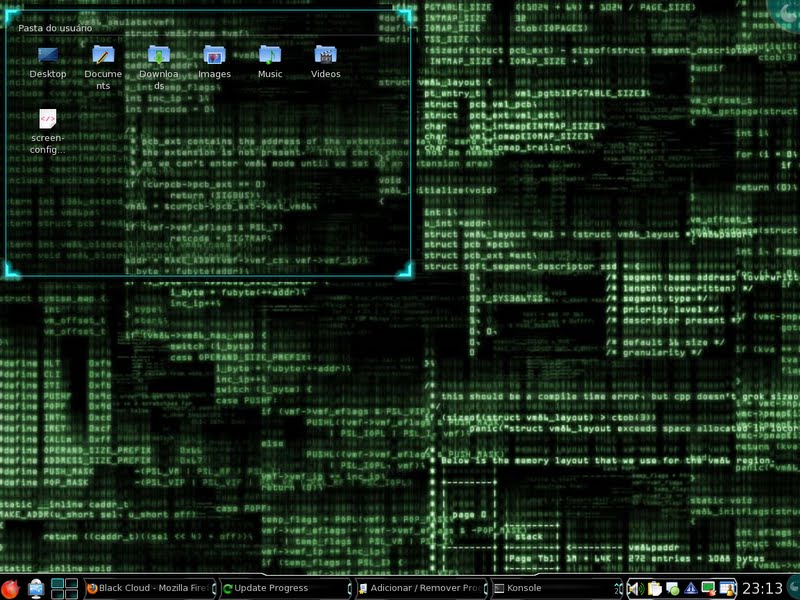Bring up the Adicionar / Remover window
Viewport: 800px width, 600px height.
[x=421, y=588]
